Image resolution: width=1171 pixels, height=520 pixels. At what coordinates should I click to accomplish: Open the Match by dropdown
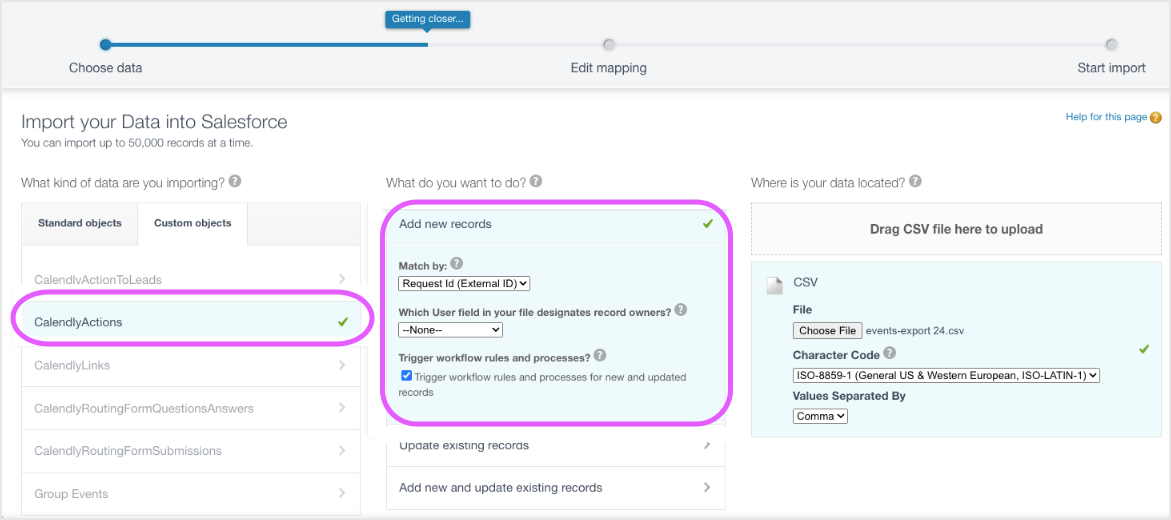pyautogui.click(x=464, y=283)
